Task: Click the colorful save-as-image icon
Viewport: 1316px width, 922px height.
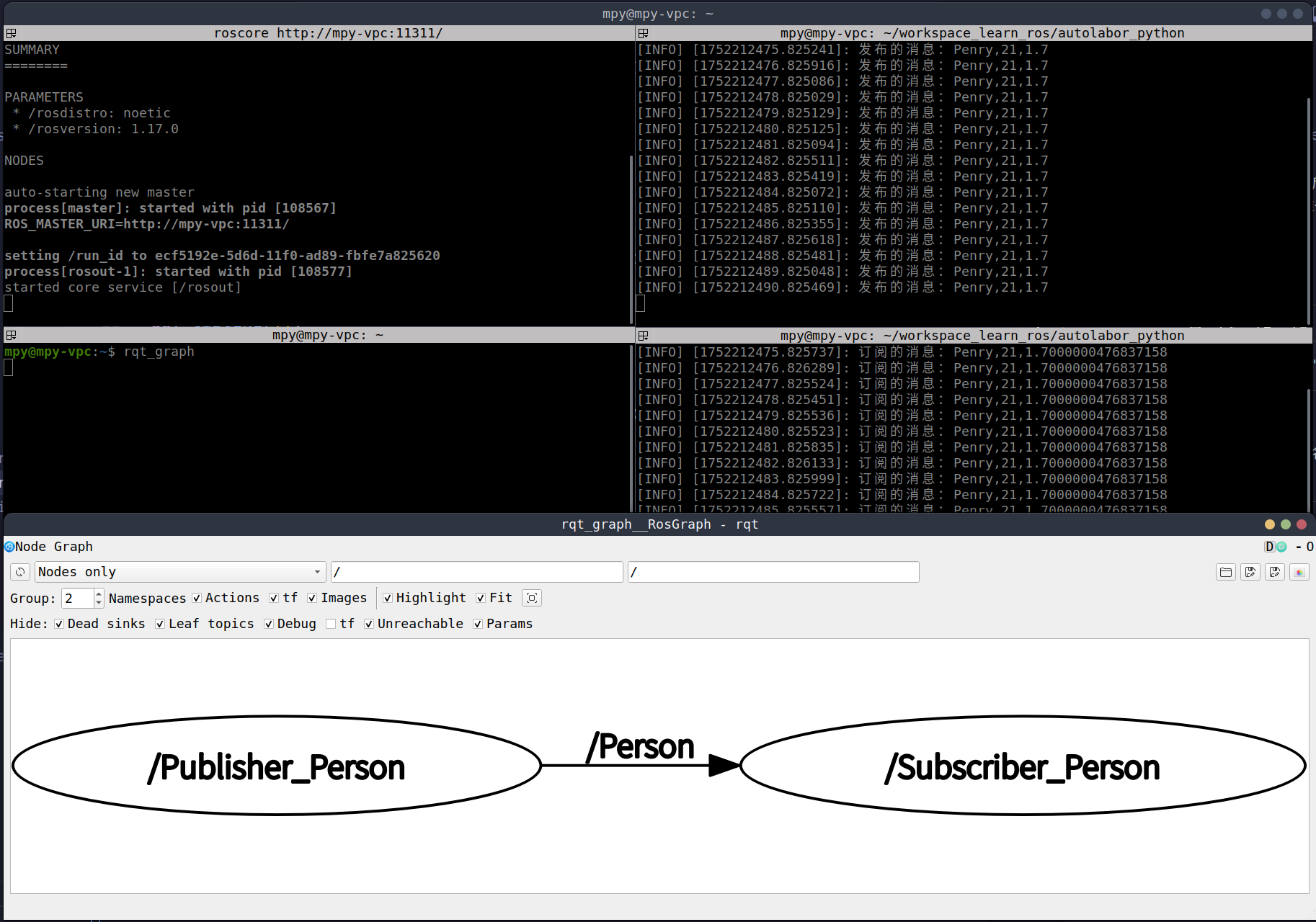Action: tap(1299, 572)
